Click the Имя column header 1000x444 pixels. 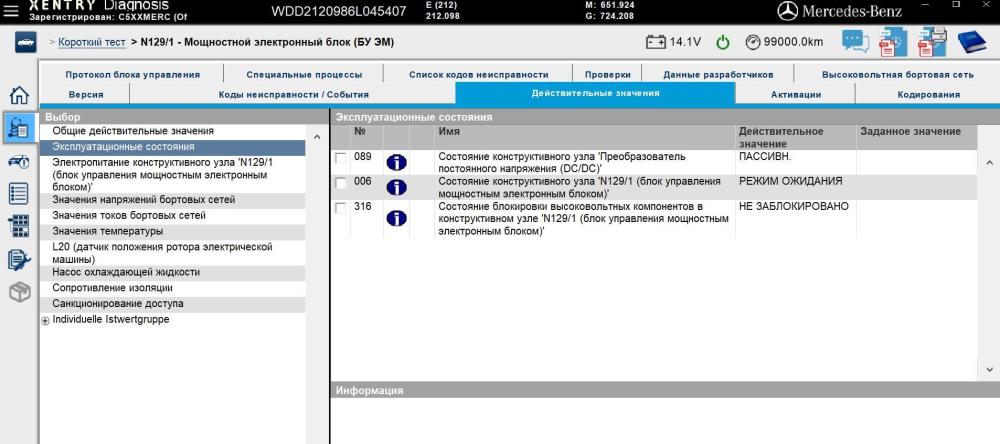point(585,137)
